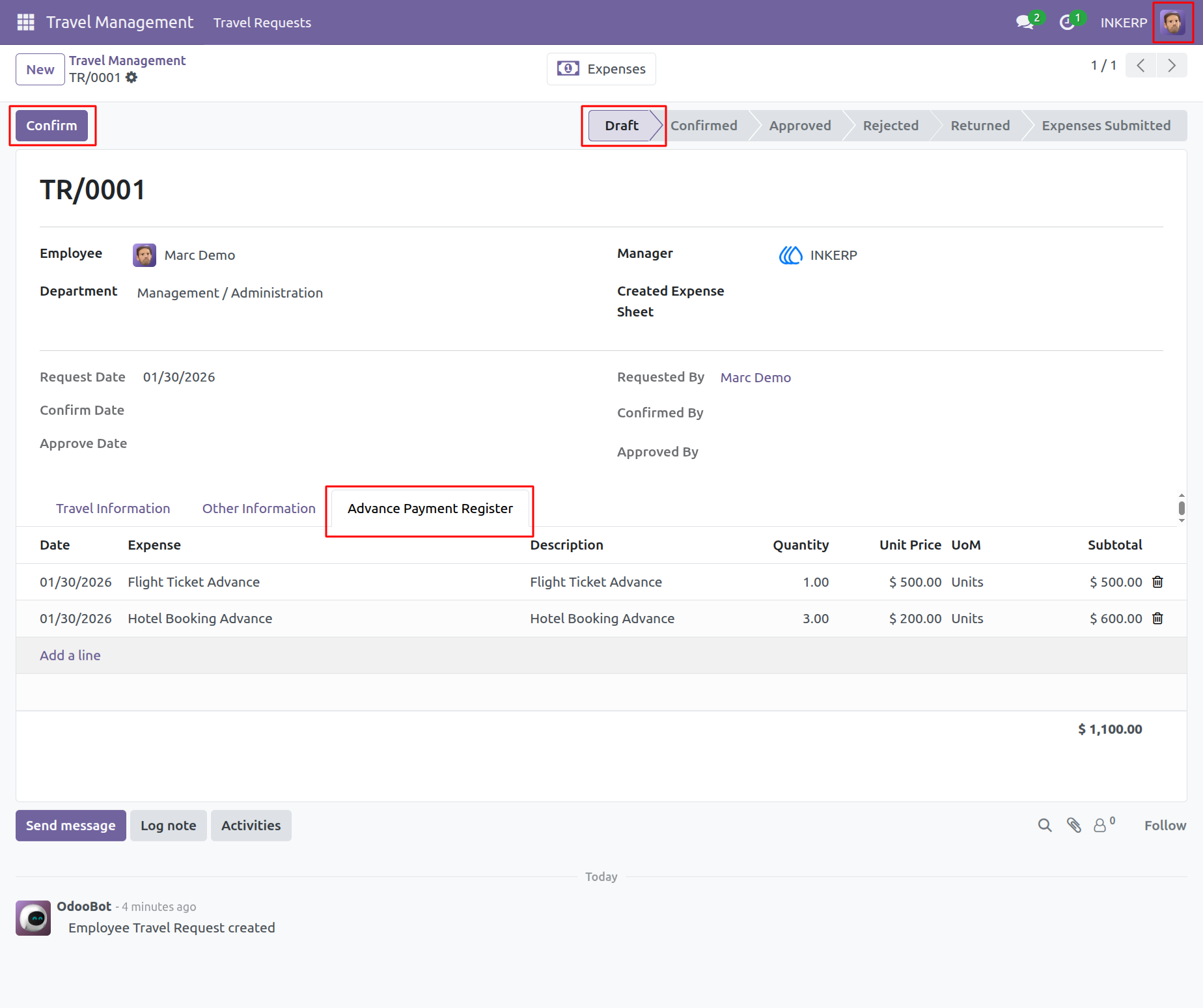
Task: Select the Expenses Submitted status stage
Action: coord(1106,126)
